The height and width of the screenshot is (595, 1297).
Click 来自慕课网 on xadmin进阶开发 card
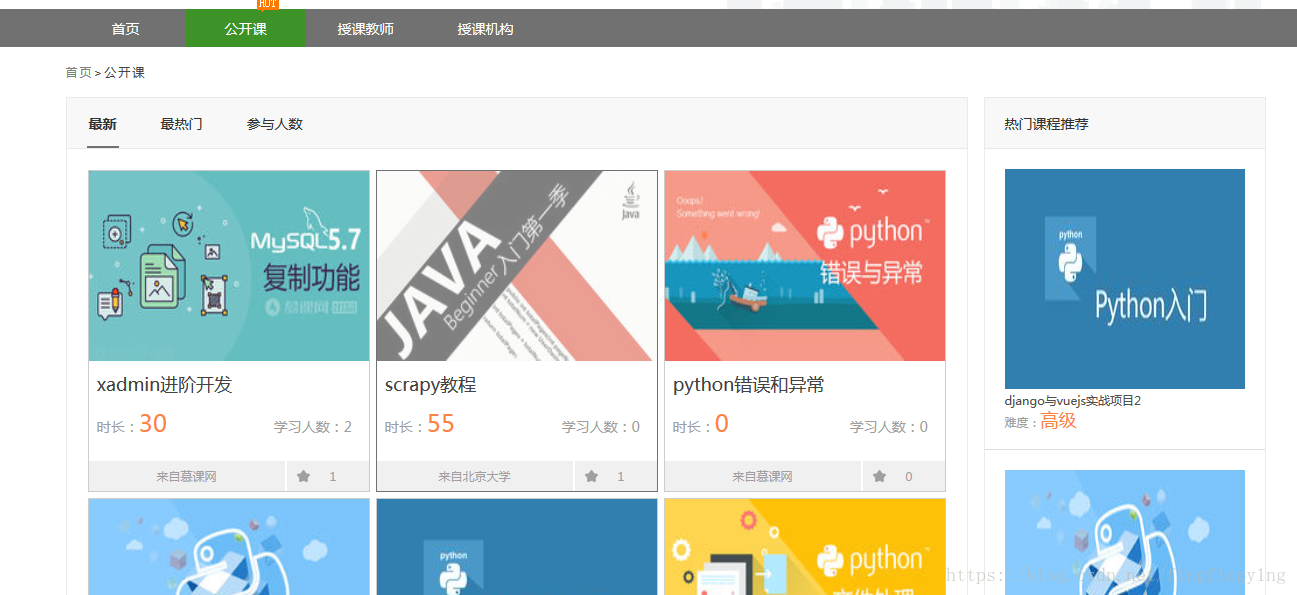point(187,477)
